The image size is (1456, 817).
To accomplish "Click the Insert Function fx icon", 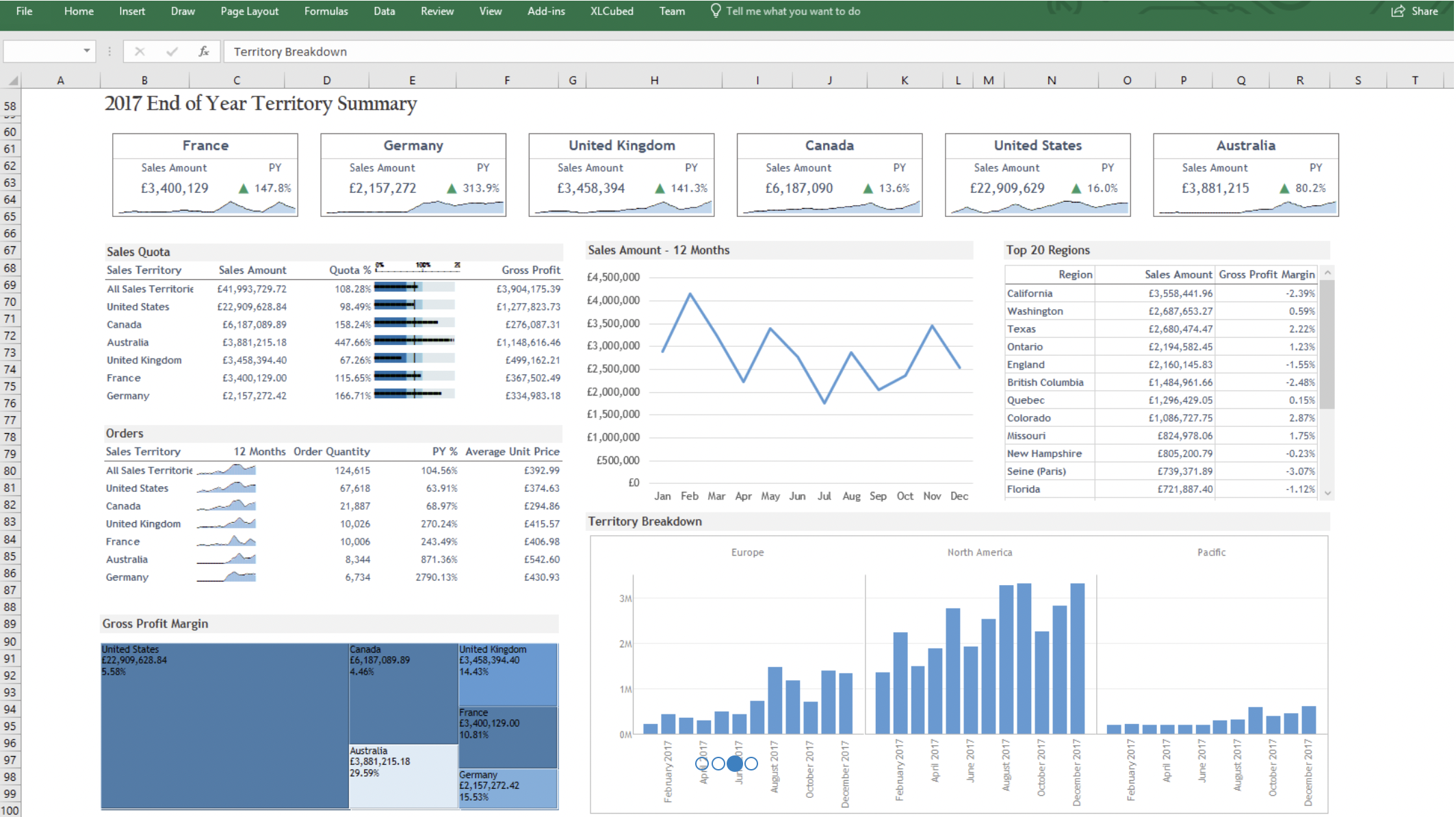I will [x=204, y=51].
